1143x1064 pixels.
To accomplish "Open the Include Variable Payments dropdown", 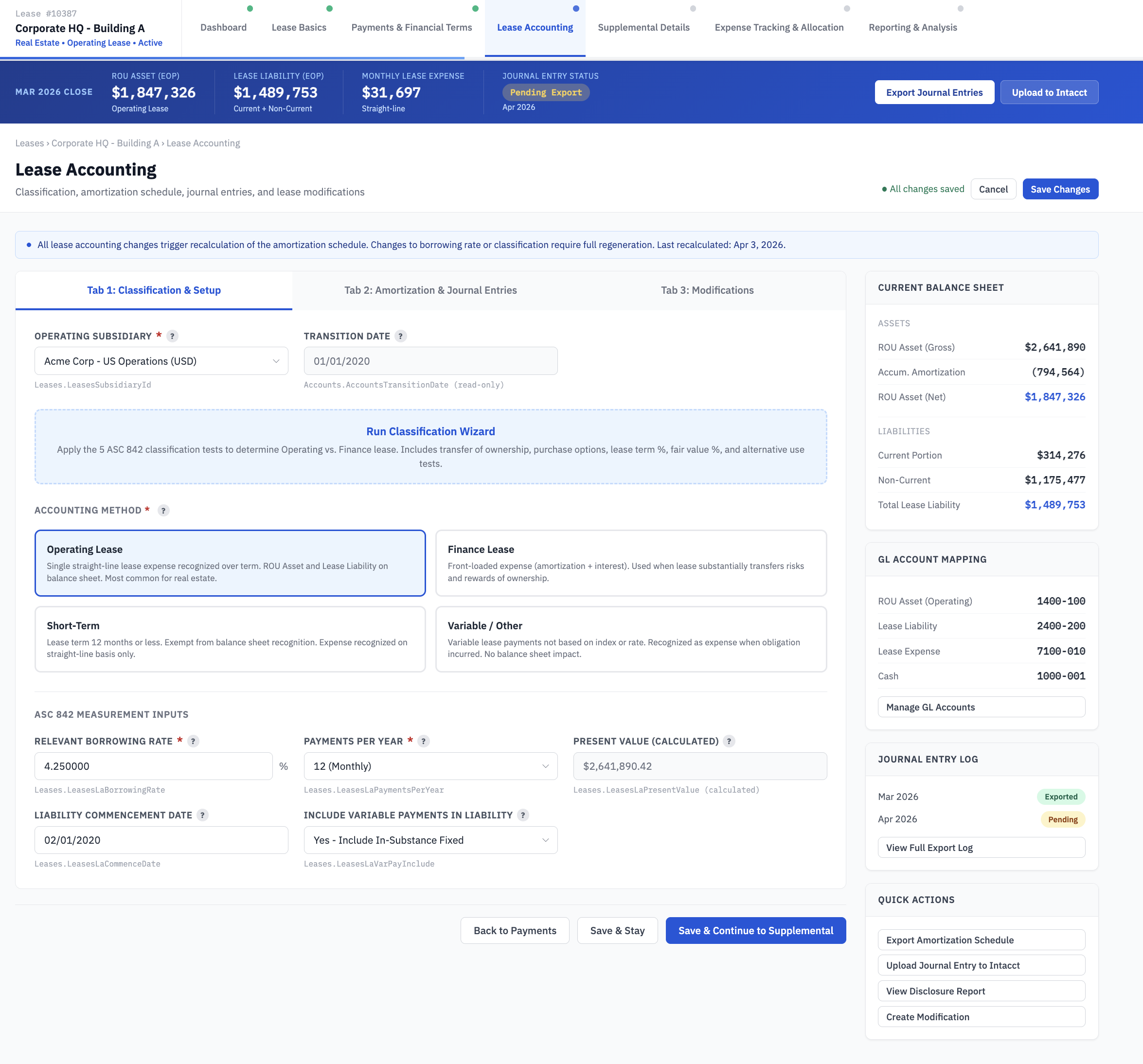I will click(429, 840).
